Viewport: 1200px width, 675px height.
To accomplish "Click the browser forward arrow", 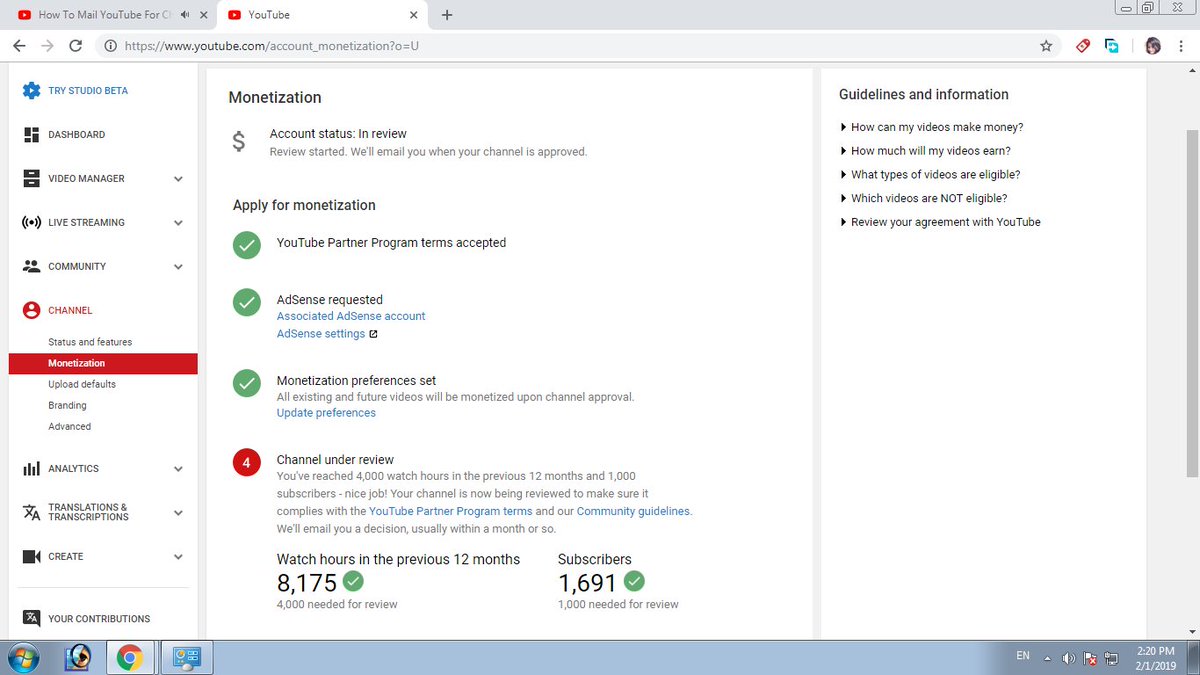I will pyautogui.click(x=47, y=46).
